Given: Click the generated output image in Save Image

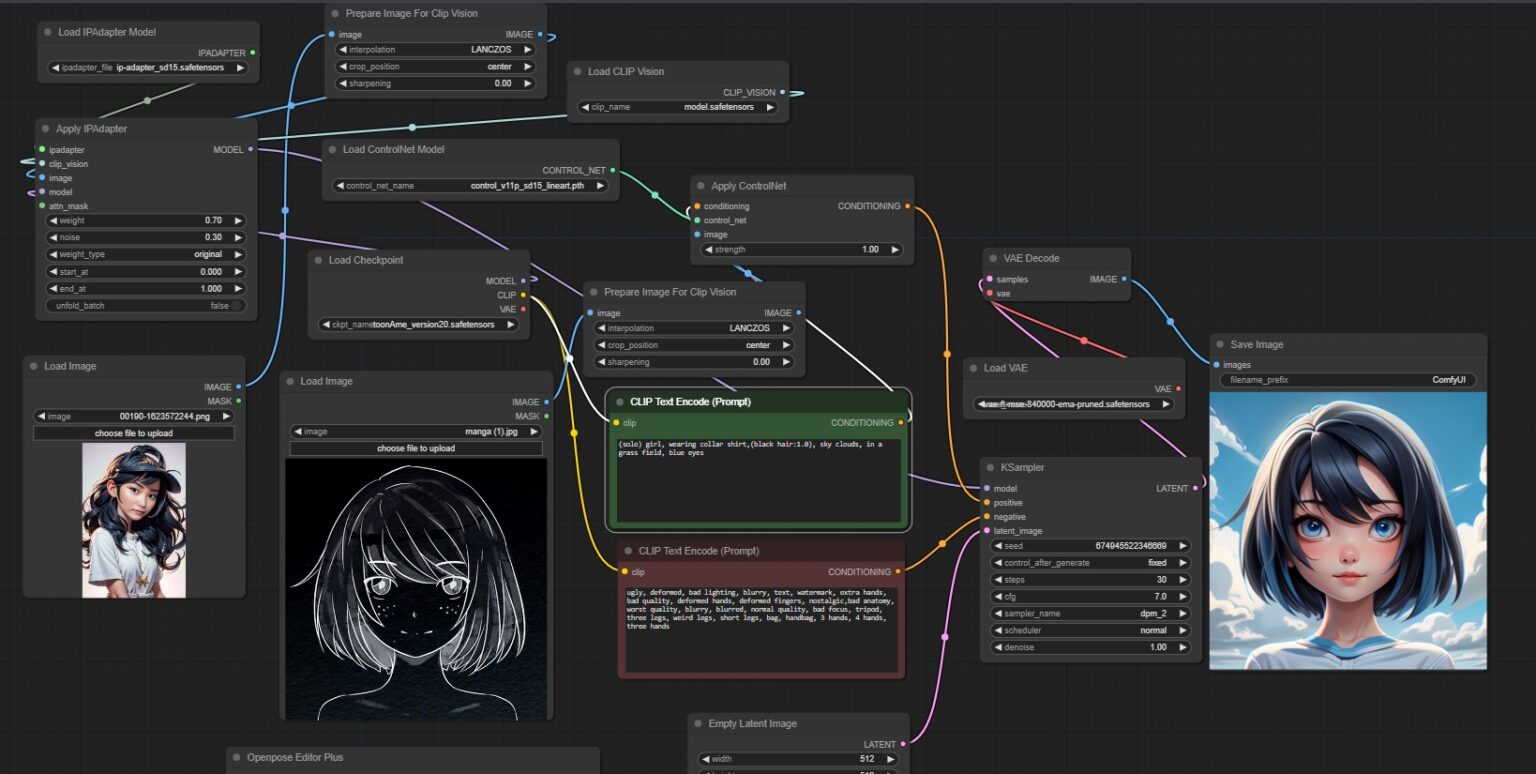Looking at the screenshot, I should [1348, 531].
